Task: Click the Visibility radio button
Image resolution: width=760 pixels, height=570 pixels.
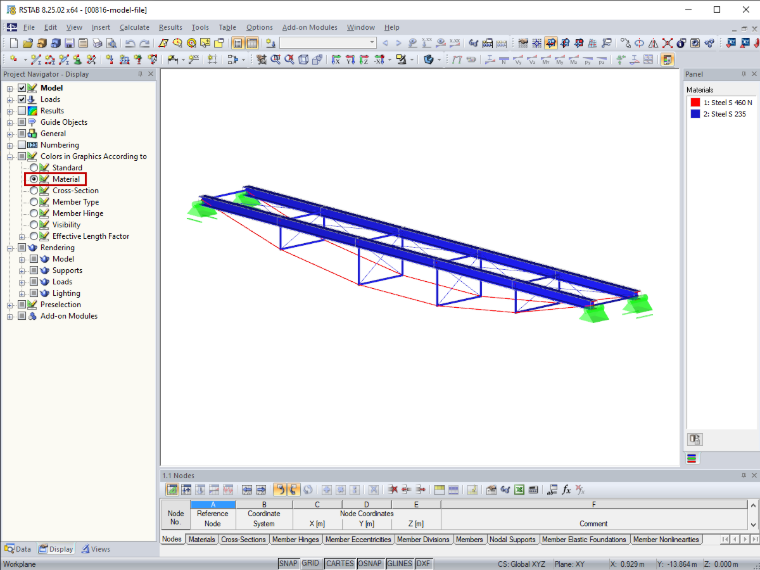Action: [33, 224]
